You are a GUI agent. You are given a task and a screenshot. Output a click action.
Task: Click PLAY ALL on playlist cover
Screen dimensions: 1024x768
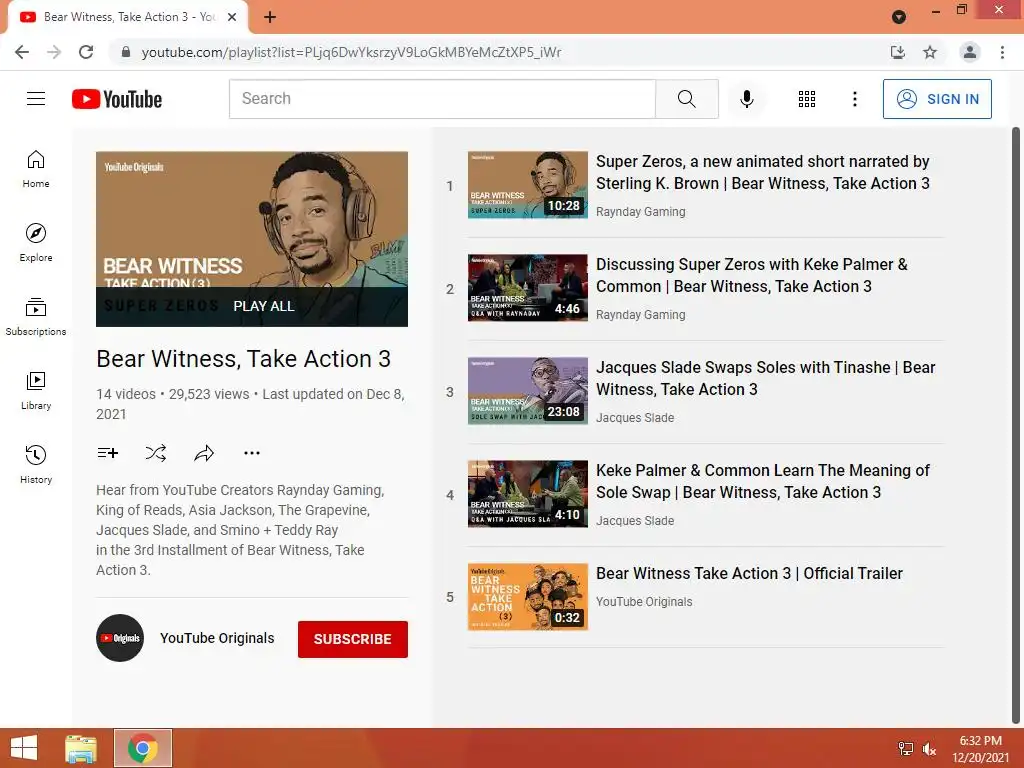[x=263, y=306]
